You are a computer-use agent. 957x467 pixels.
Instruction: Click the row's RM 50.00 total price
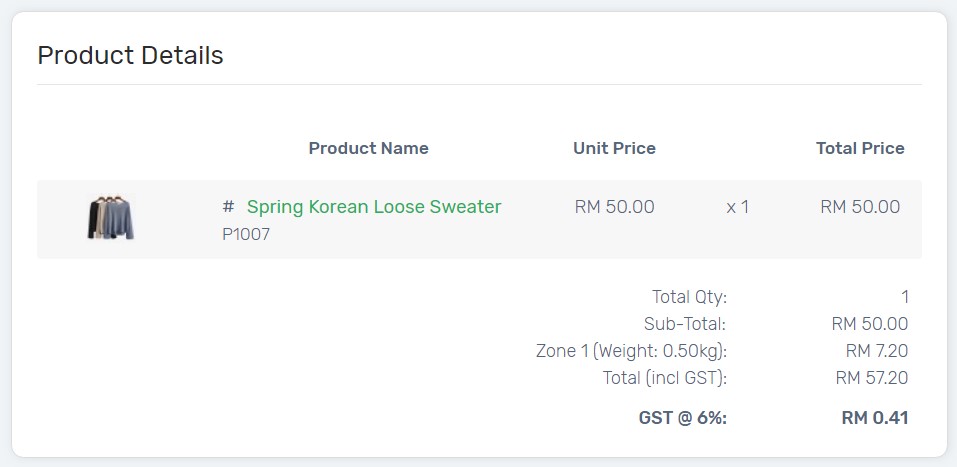pyautogui.click(x=860, y=207)
